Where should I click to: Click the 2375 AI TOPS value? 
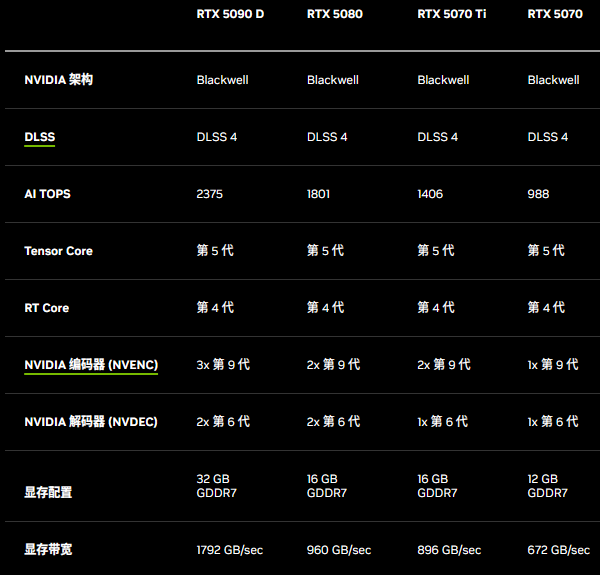click(211, 194)
